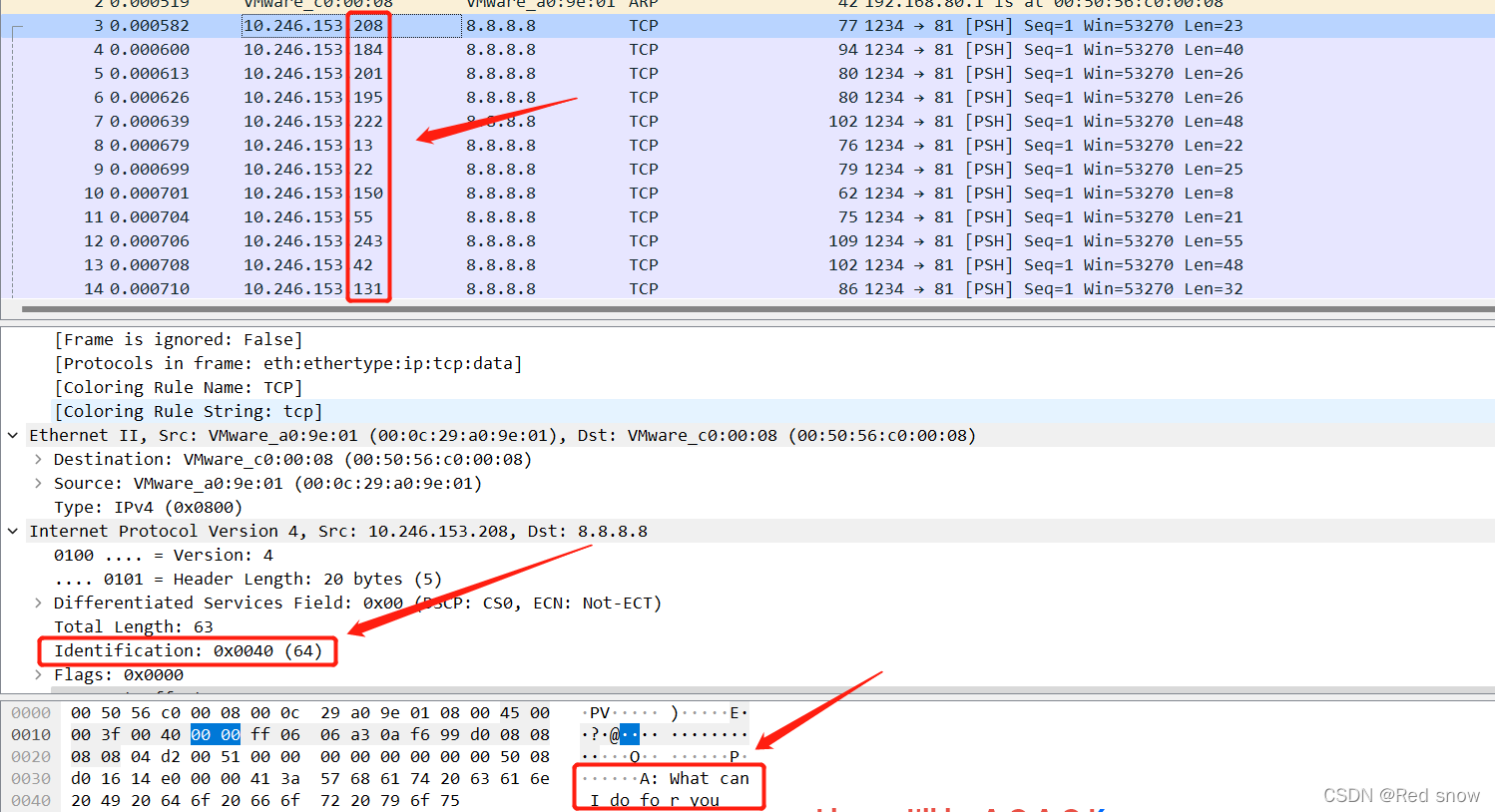Viewport: 1495px width, 812px height.
Task: Click TCP protocol cell in packet 12 row
Action: 644,241
